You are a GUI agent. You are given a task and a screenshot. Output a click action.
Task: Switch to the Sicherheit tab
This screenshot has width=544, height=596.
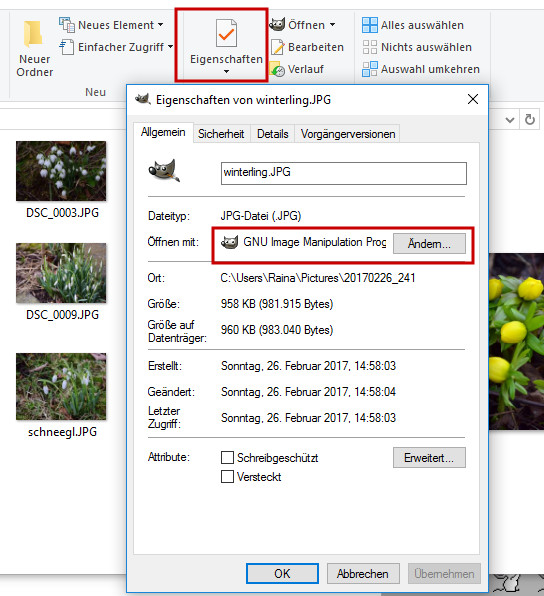[221, 134]
